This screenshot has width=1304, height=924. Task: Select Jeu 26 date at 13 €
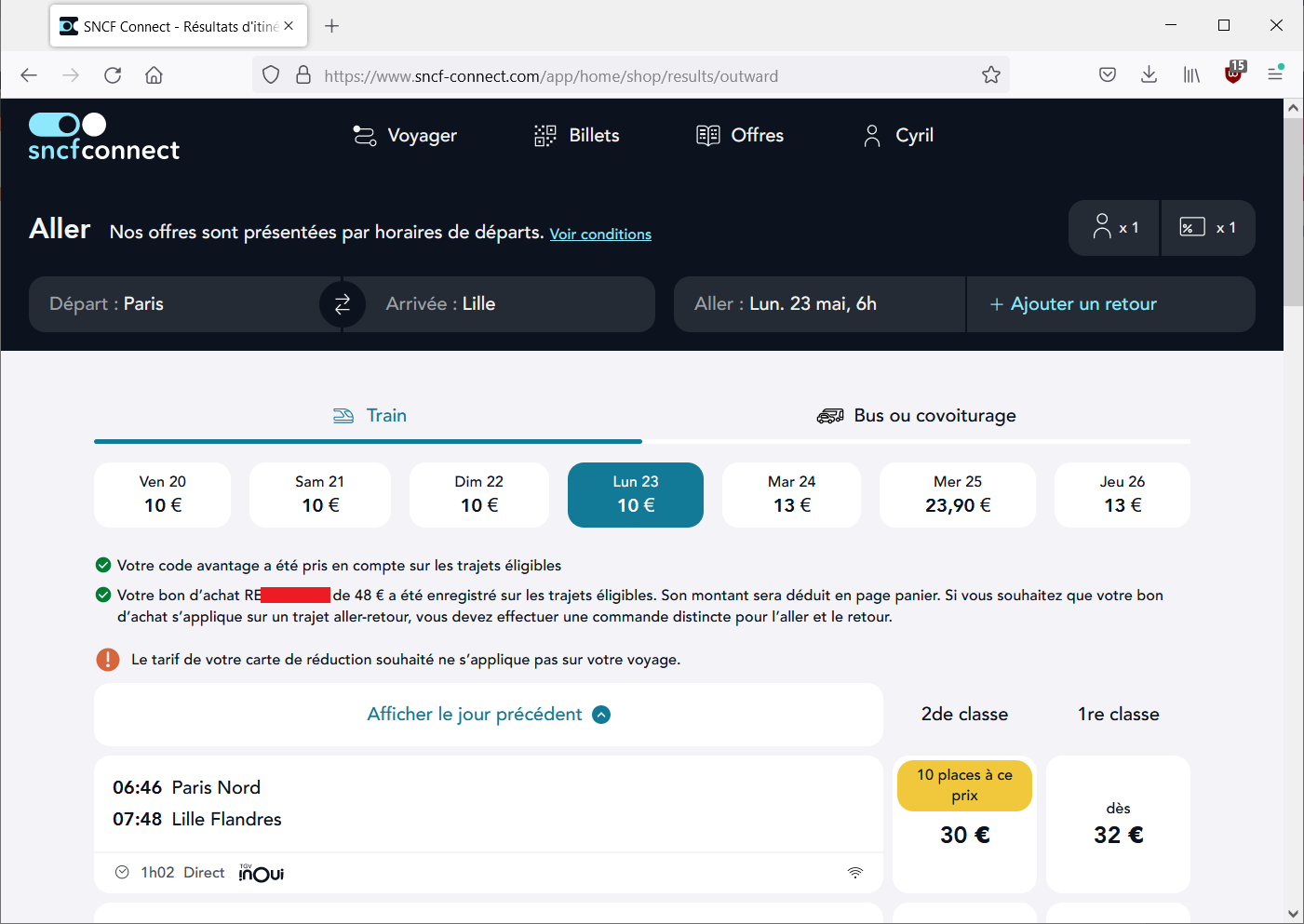pos(1123,495)
